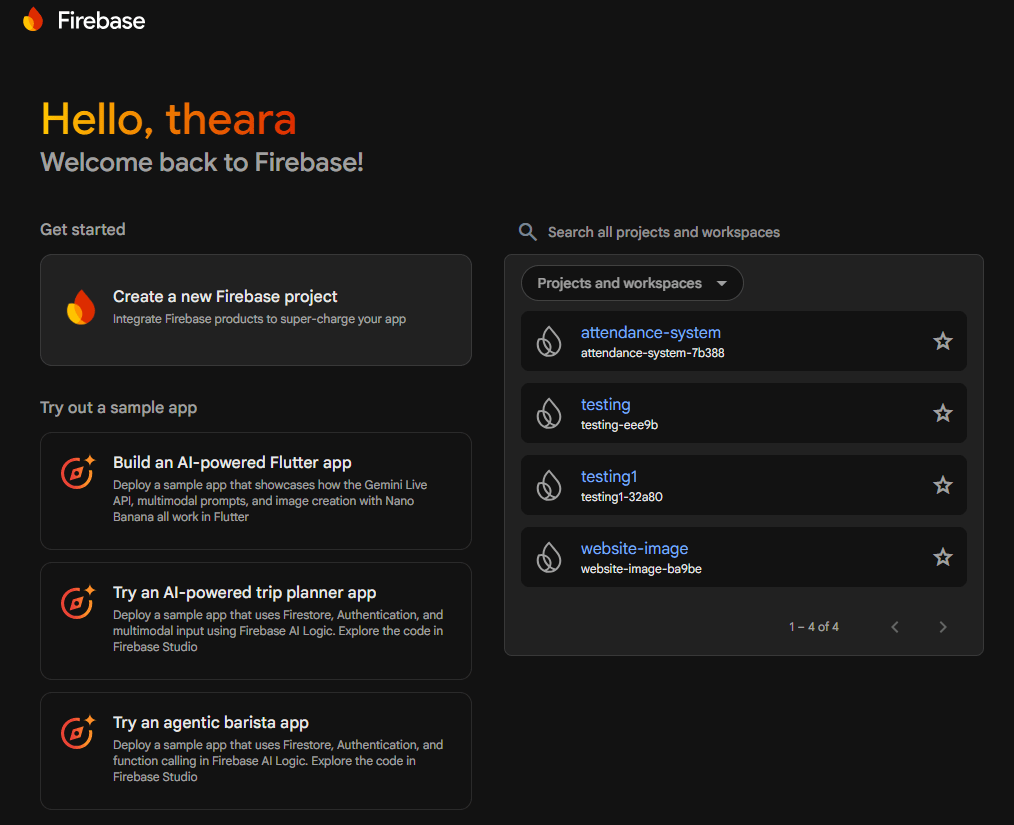1014x825 pixels.
Task: Toggle favorite star for testing1 project
Action: pyautogui.click(x=942, y=485)
